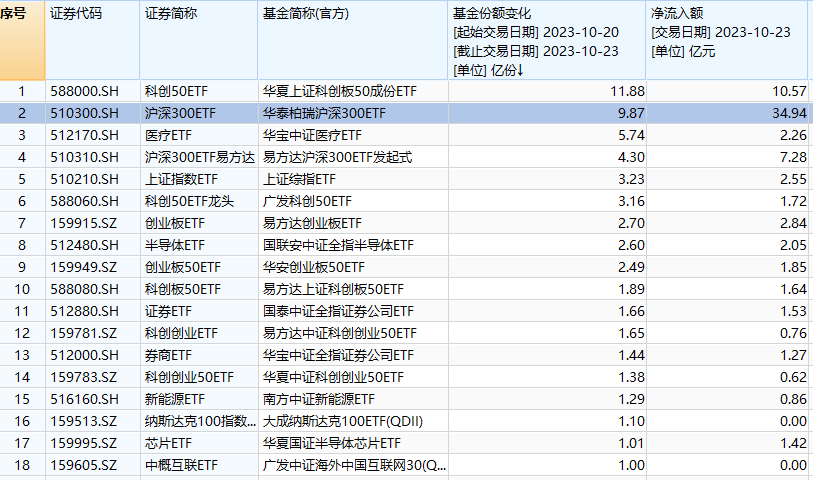Select security code 588060.SH

[x=85, y=201]
